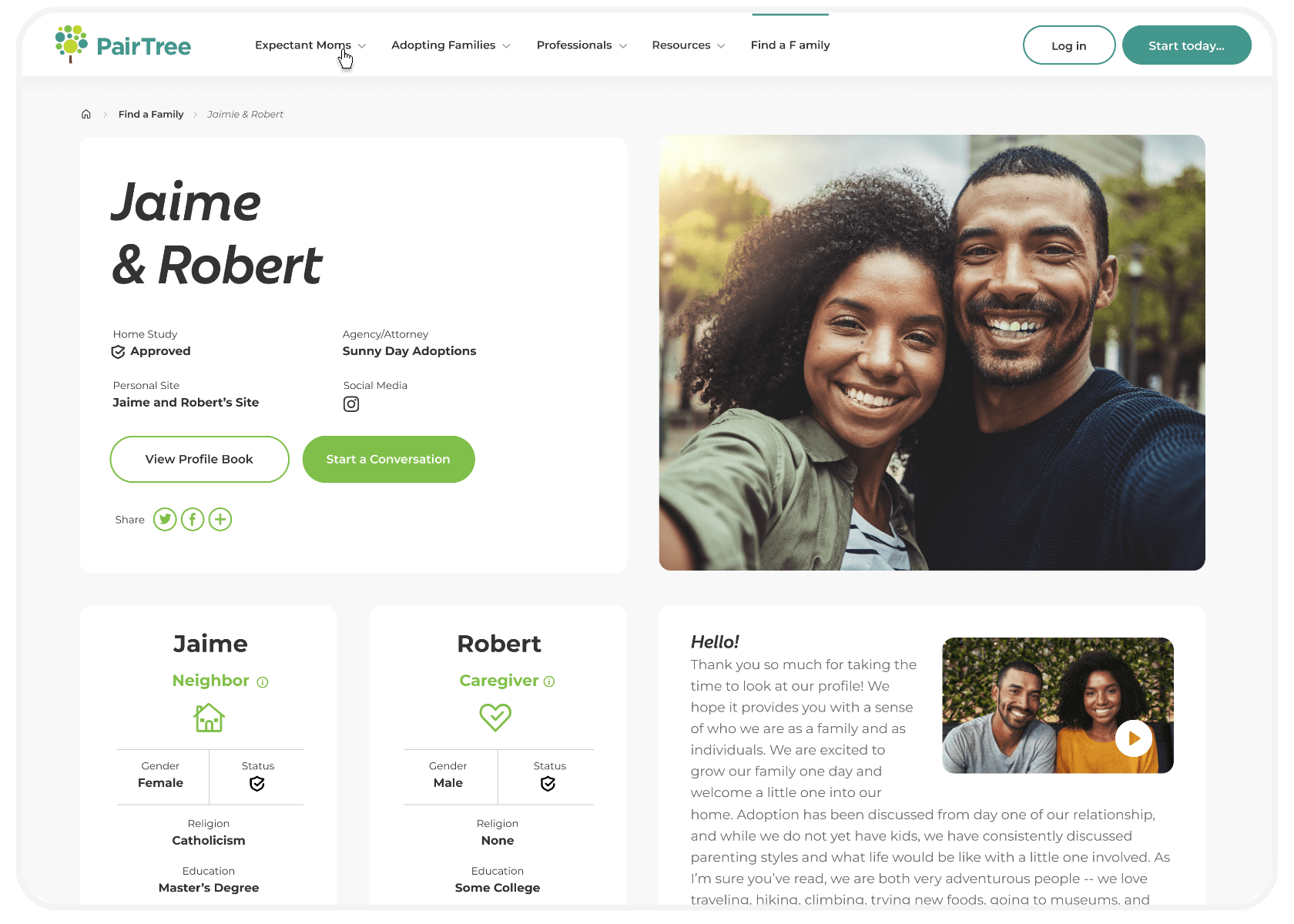This screenshot has height=924, width=1294.
Task: Open the Resources dropdown menu
Action: [689, 45]
